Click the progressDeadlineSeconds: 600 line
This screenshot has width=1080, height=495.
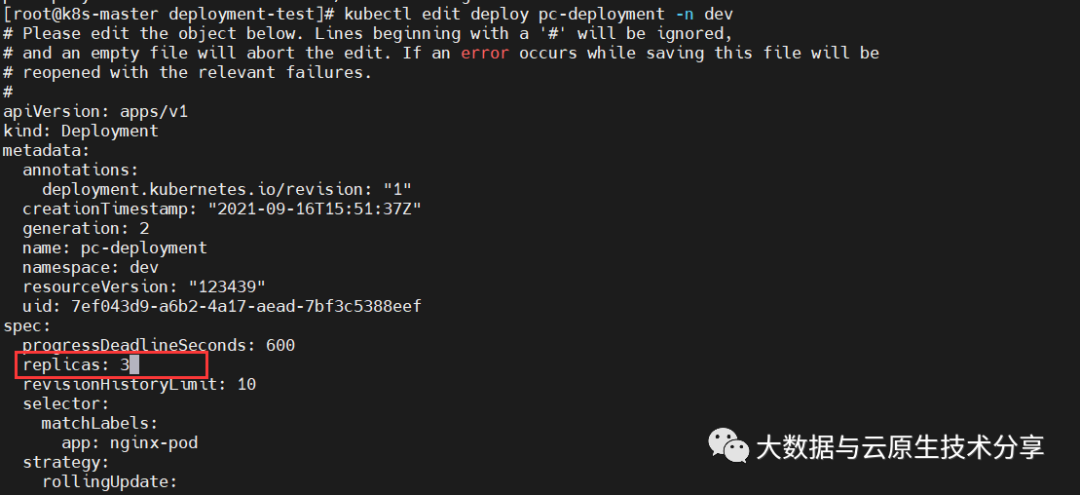158,345
